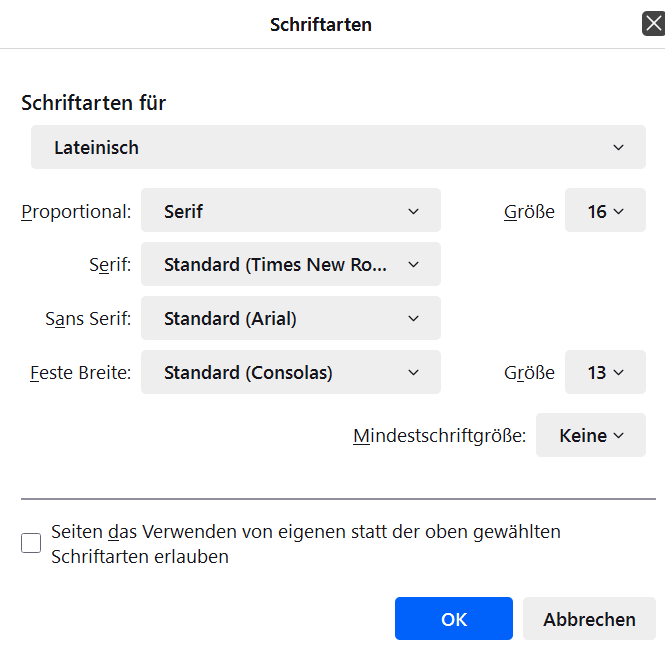Expand the Standard (Consolas) fixed-width dropdown
This screenshot has height=653, width=665.
[290, 373]
